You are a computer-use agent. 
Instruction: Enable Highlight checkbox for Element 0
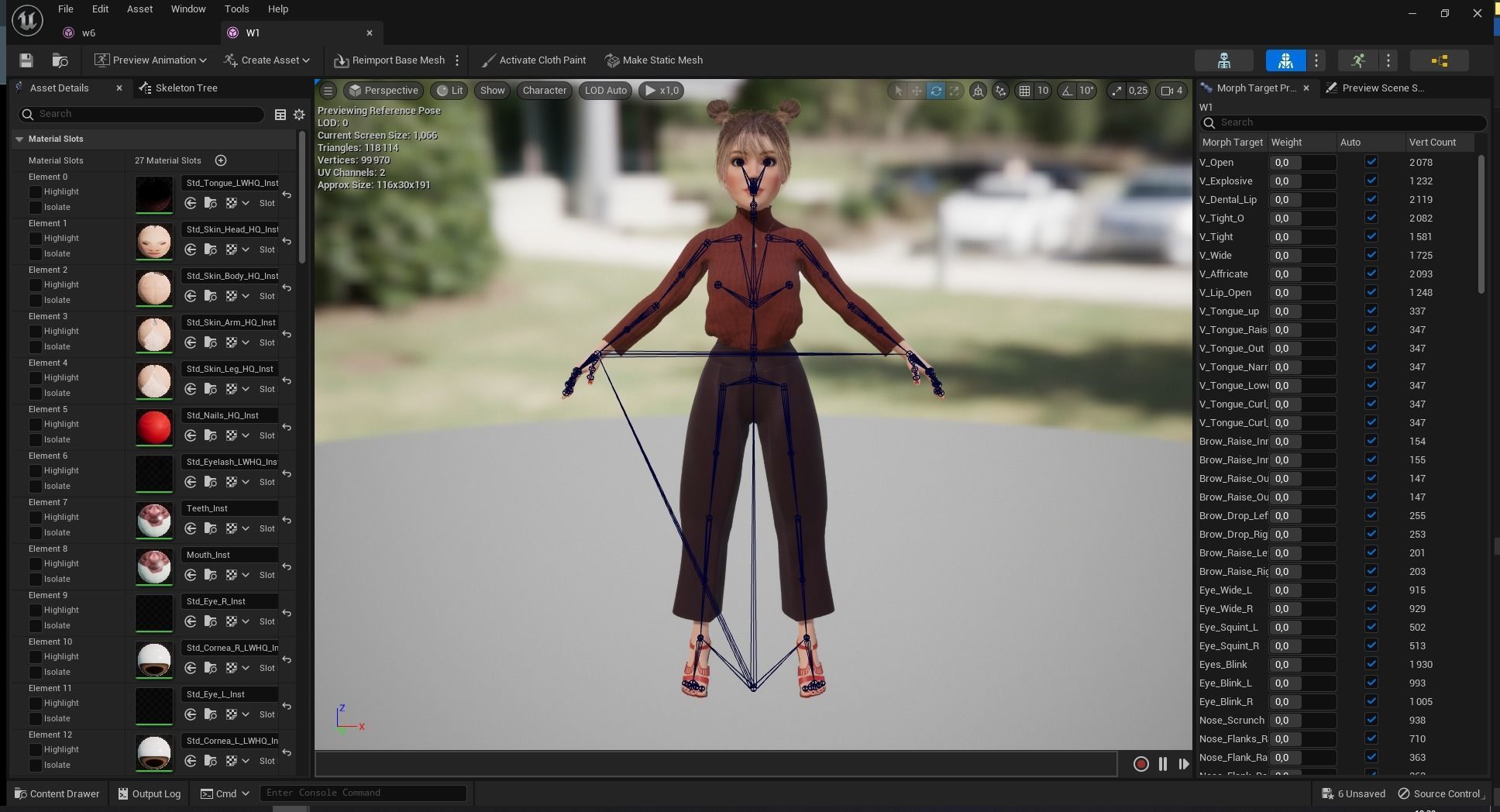[36, 191]
